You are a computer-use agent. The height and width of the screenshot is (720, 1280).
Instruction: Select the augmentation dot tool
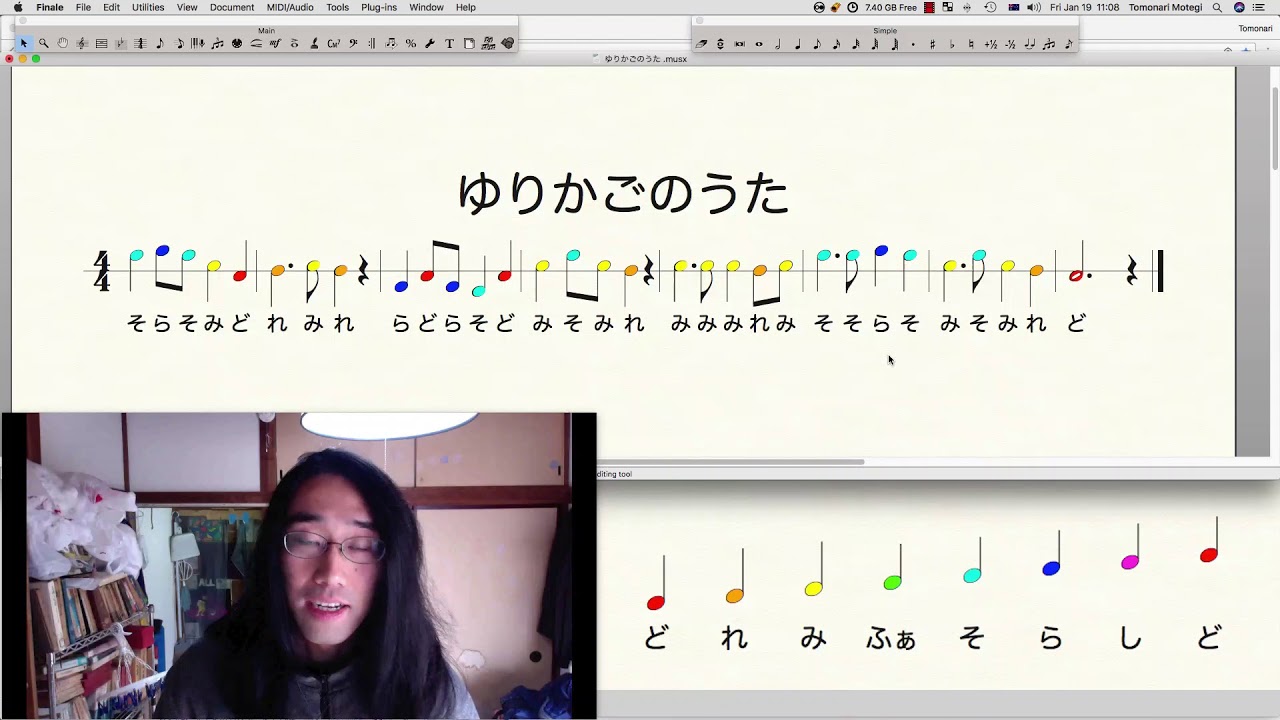[x=913, y=44]
